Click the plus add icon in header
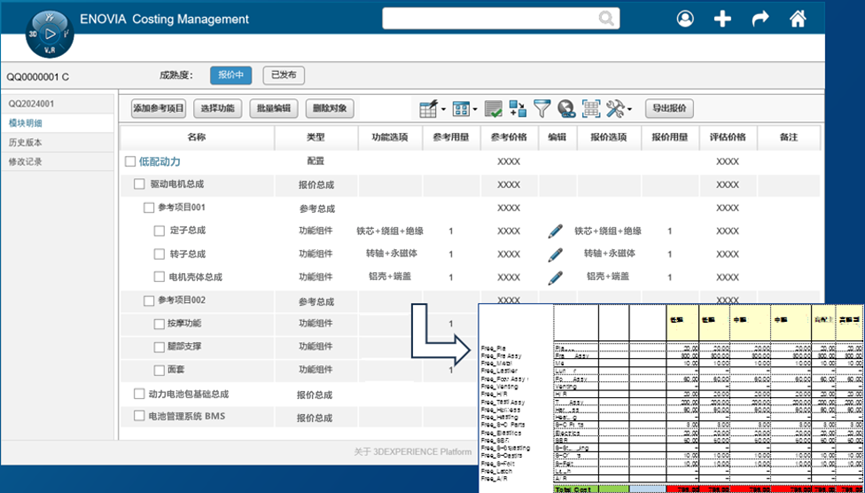 (723, 19)
